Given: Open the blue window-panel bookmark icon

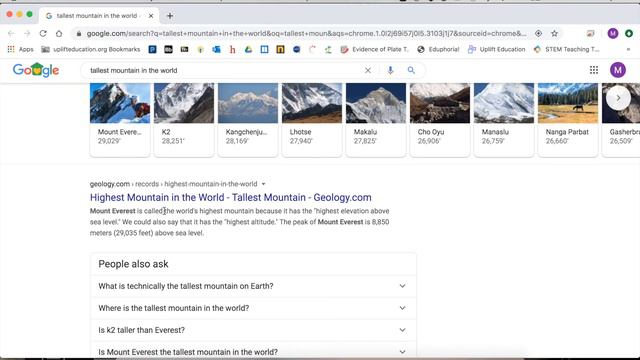Looking at the screenshot, I should click(x=264, y=49).
